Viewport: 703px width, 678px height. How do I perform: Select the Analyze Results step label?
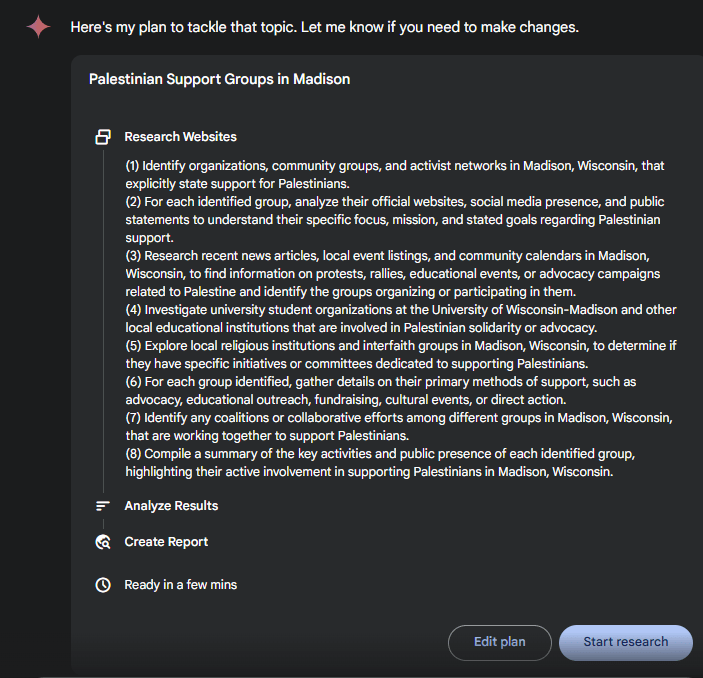171,506
